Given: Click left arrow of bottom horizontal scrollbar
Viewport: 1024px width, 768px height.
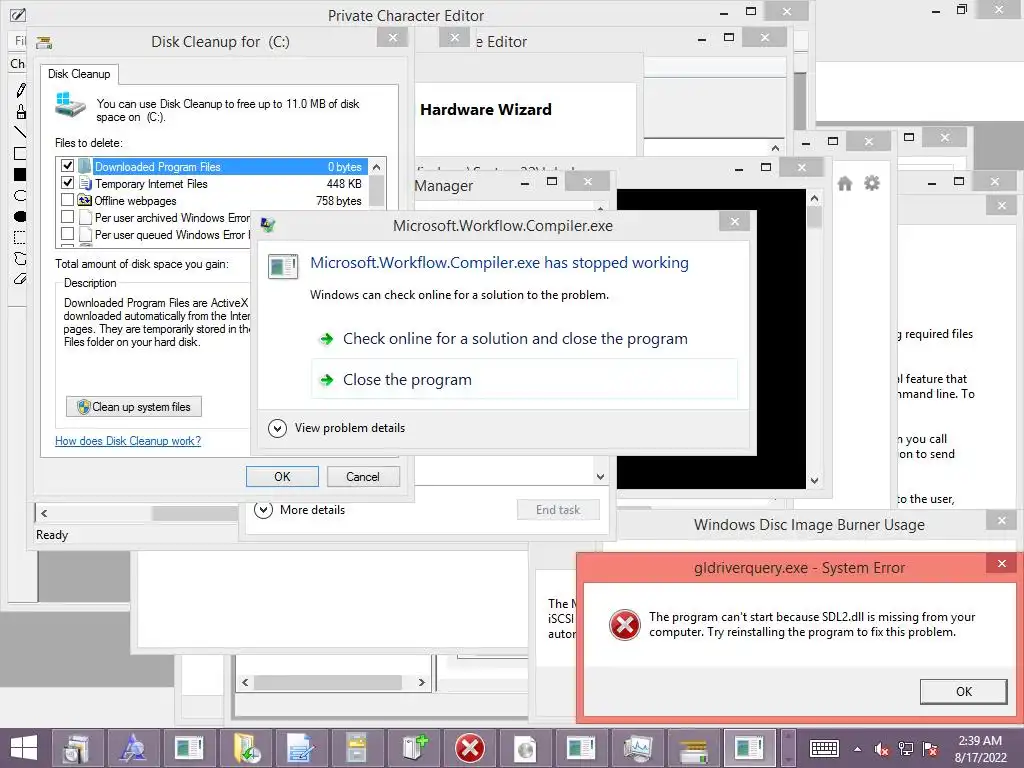Looking at the screenshot, I should (x=245, y=682).
